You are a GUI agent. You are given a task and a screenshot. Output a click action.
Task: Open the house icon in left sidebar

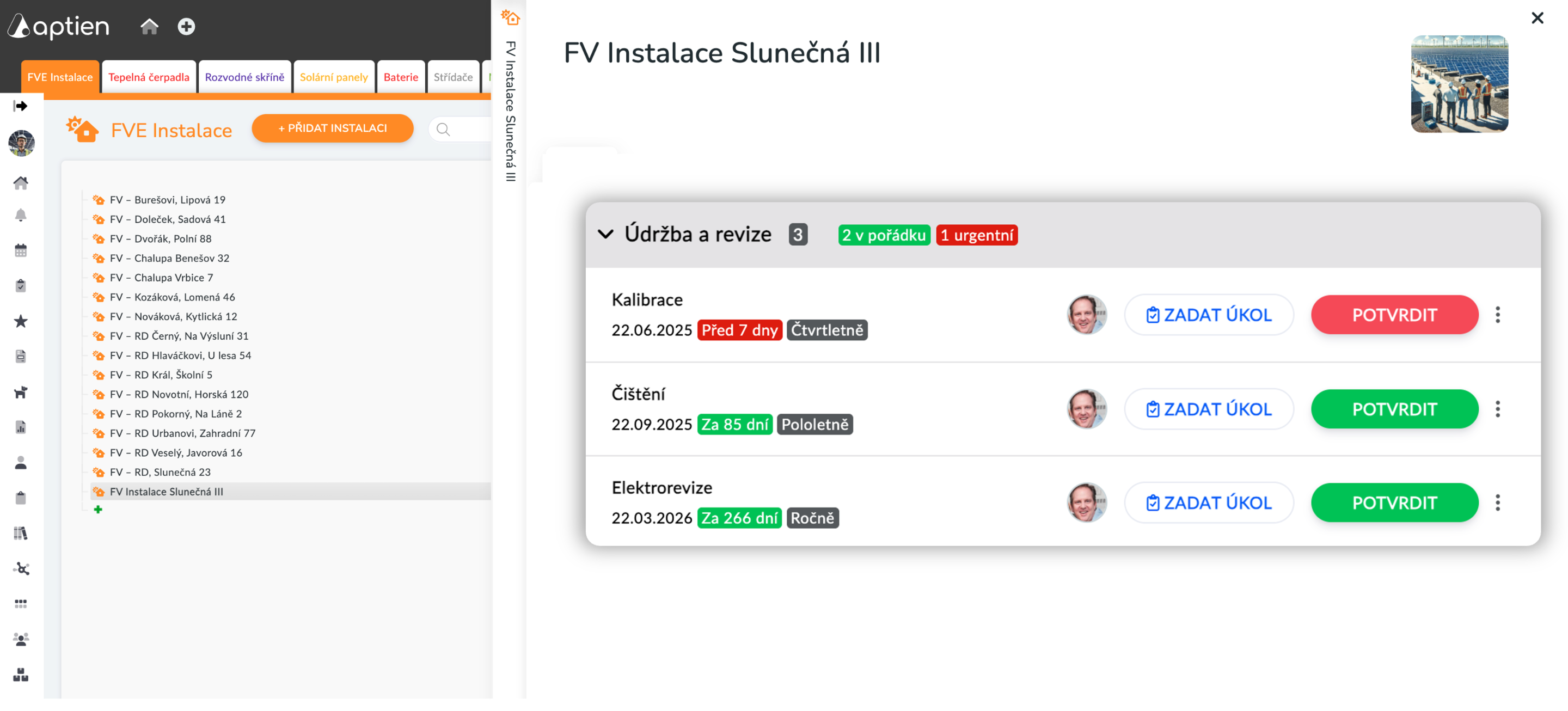tap(21, 182)
